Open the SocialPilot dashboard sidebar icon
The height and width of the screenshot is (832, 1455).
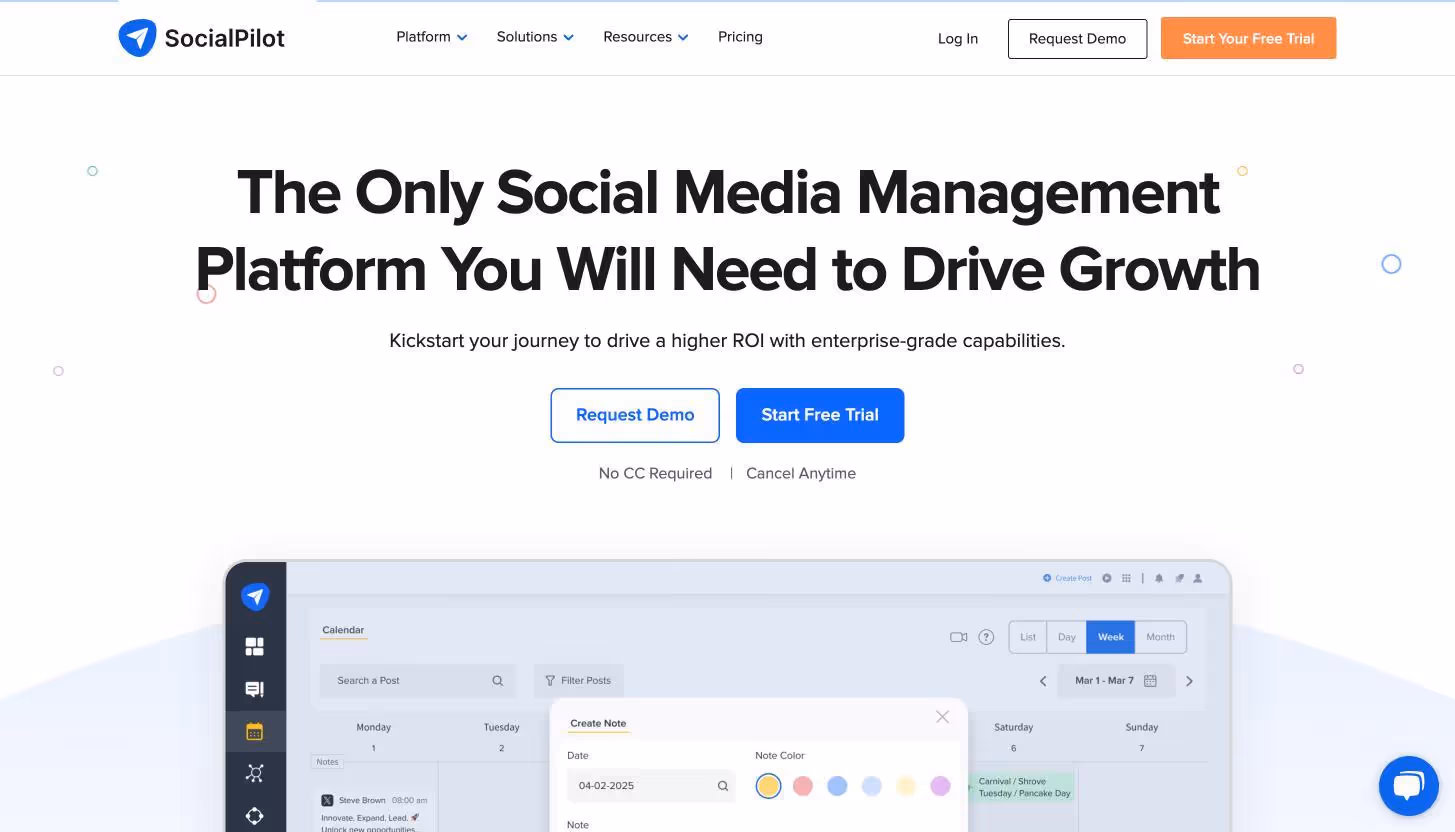tap(255, 647)
